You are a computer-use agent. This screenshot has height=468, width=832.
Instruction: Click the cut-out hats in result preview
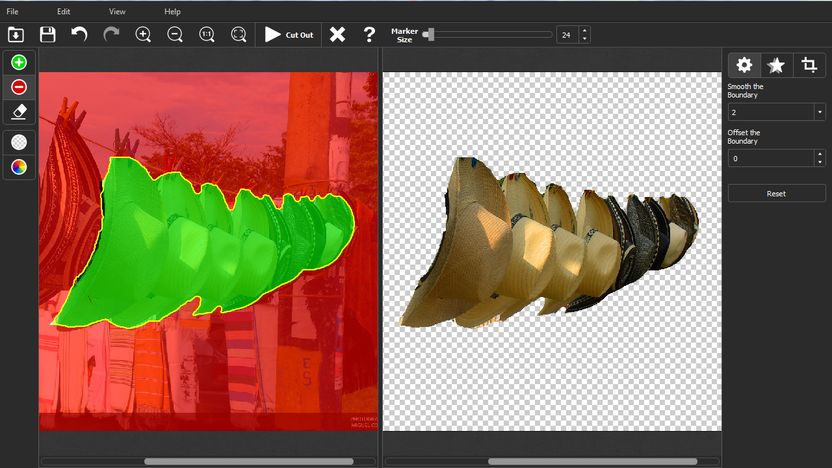(549, 241)
